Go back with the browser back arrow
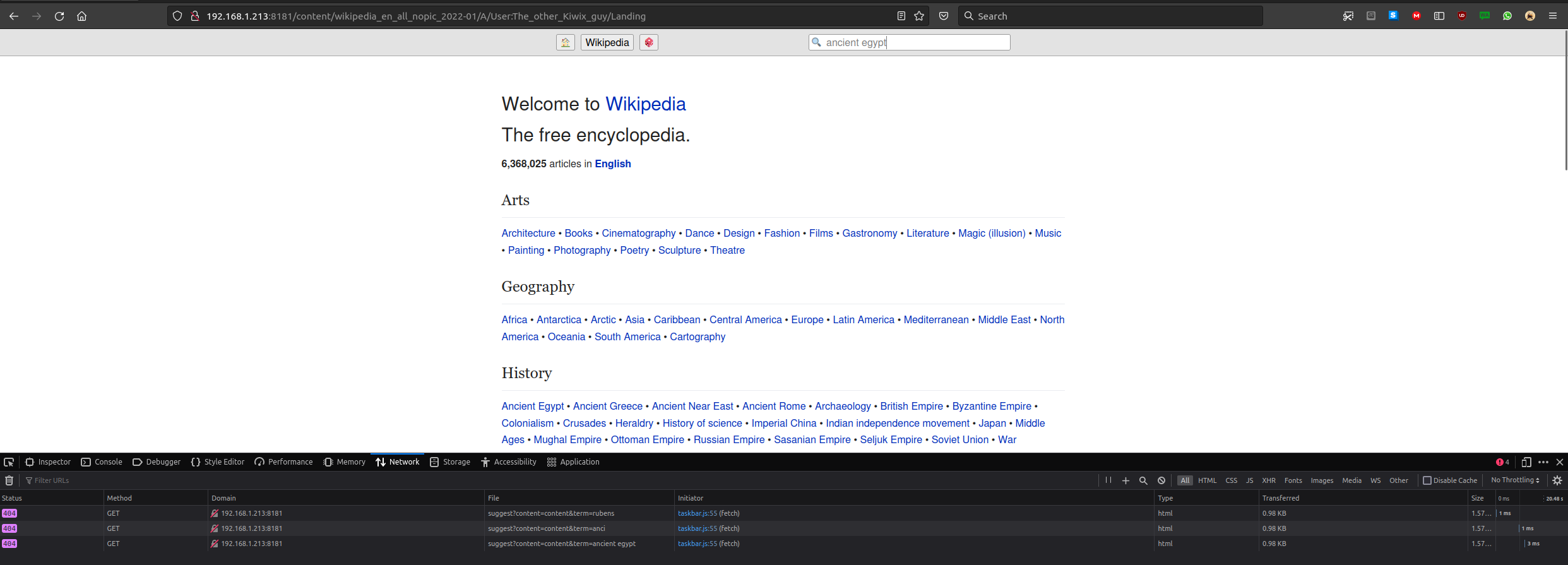 tap(14, 16)
